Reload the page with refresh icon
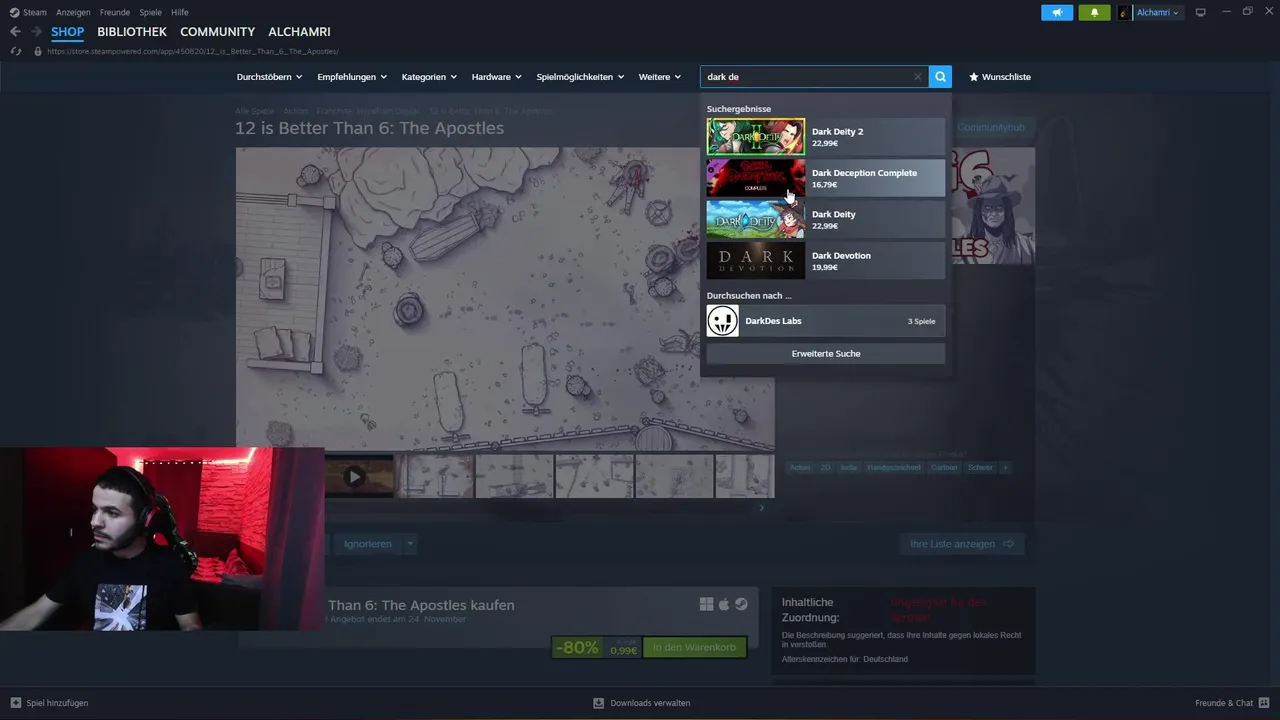This screenshot has height=720, width=1280. [15, 51]
